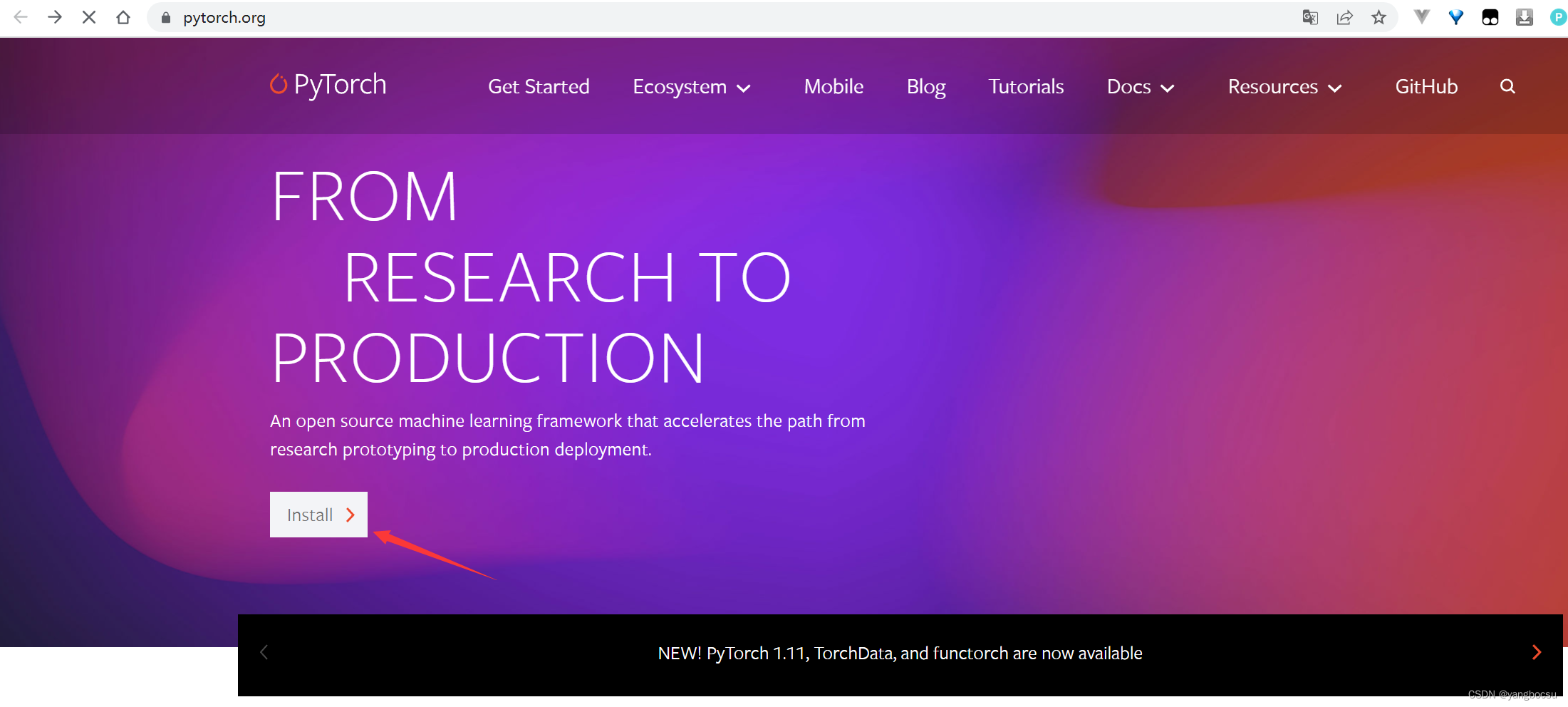This screenshot has height=707, width=1568.
Task: Click the PyTorch logo
Action: pyautogui.click(x=328, y=85)
